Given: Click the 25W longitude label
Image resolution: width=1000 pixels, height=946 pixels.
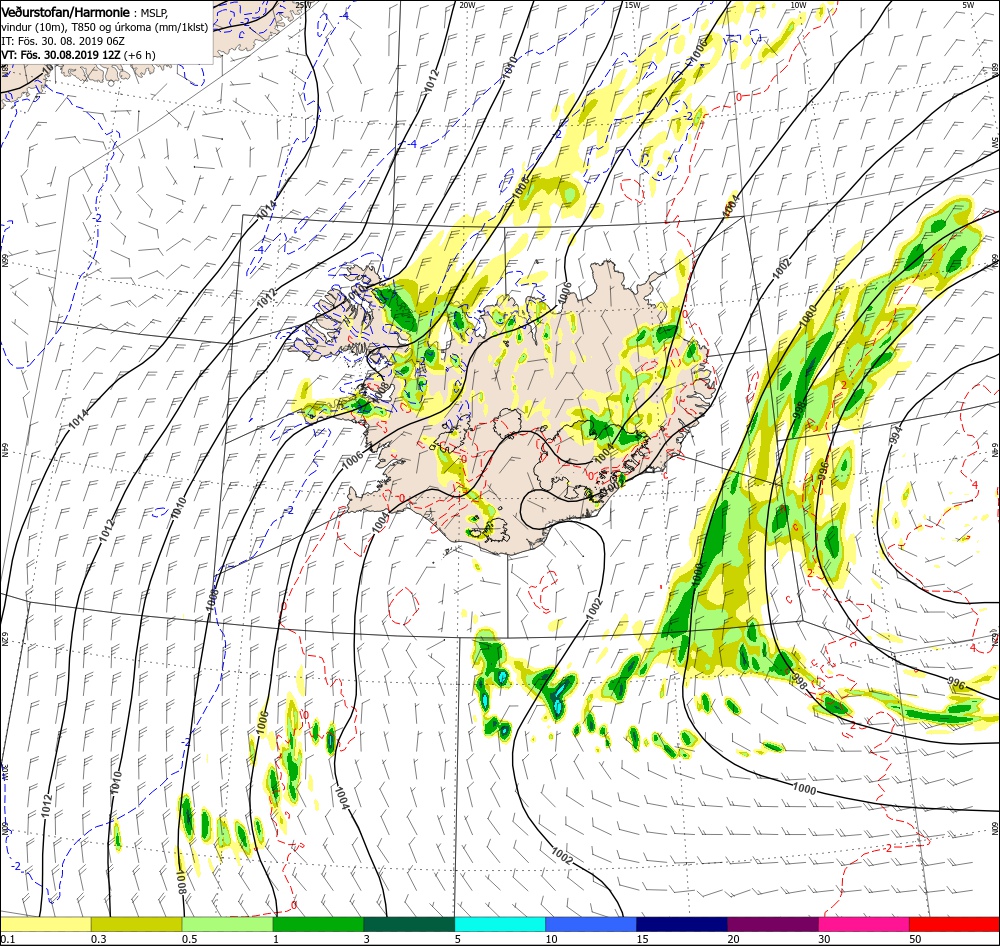Looking at the screenshot, I should (x=304, y=5).
